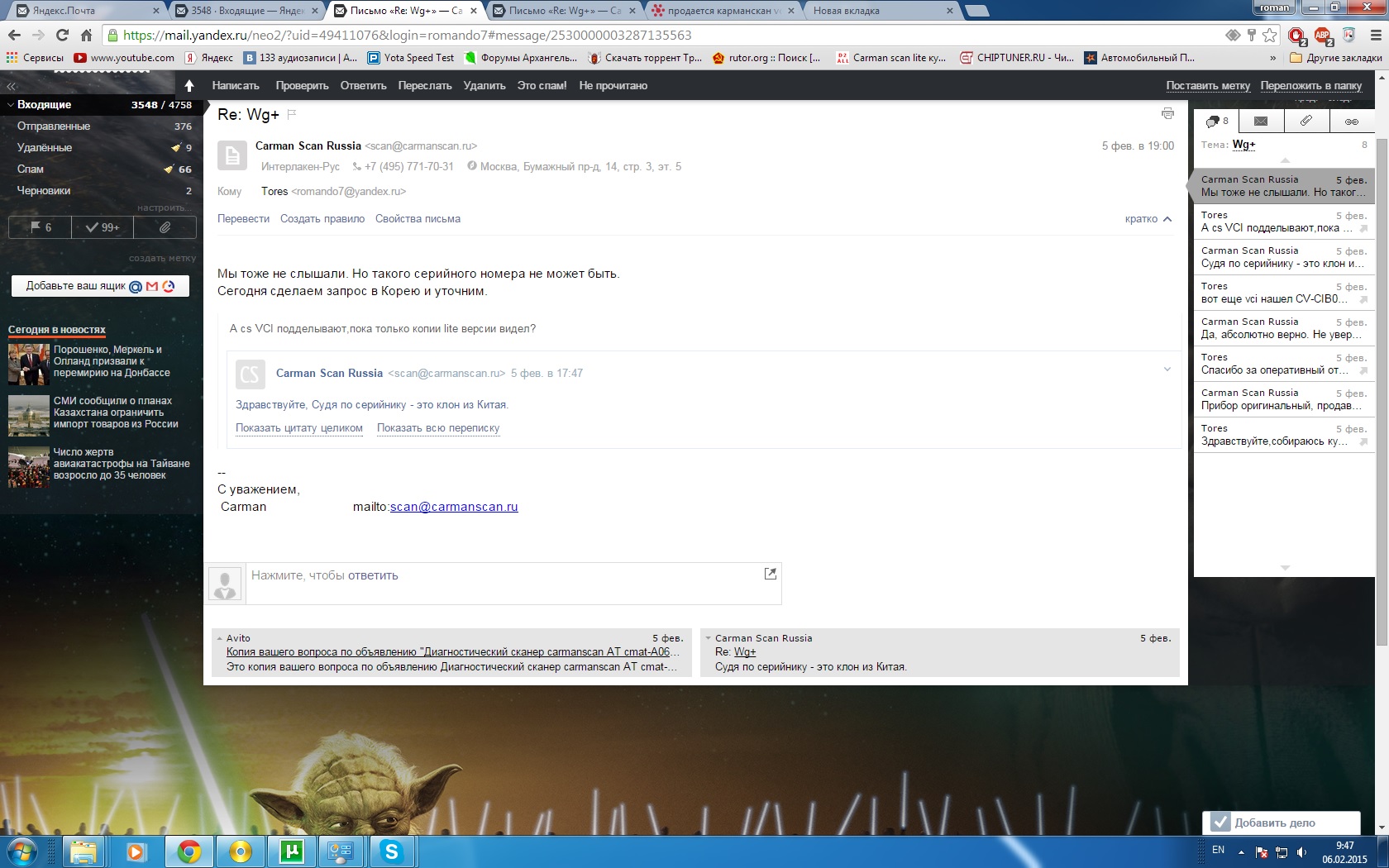
Task: Click the chain link icon in right panel
Action: 1351,121
